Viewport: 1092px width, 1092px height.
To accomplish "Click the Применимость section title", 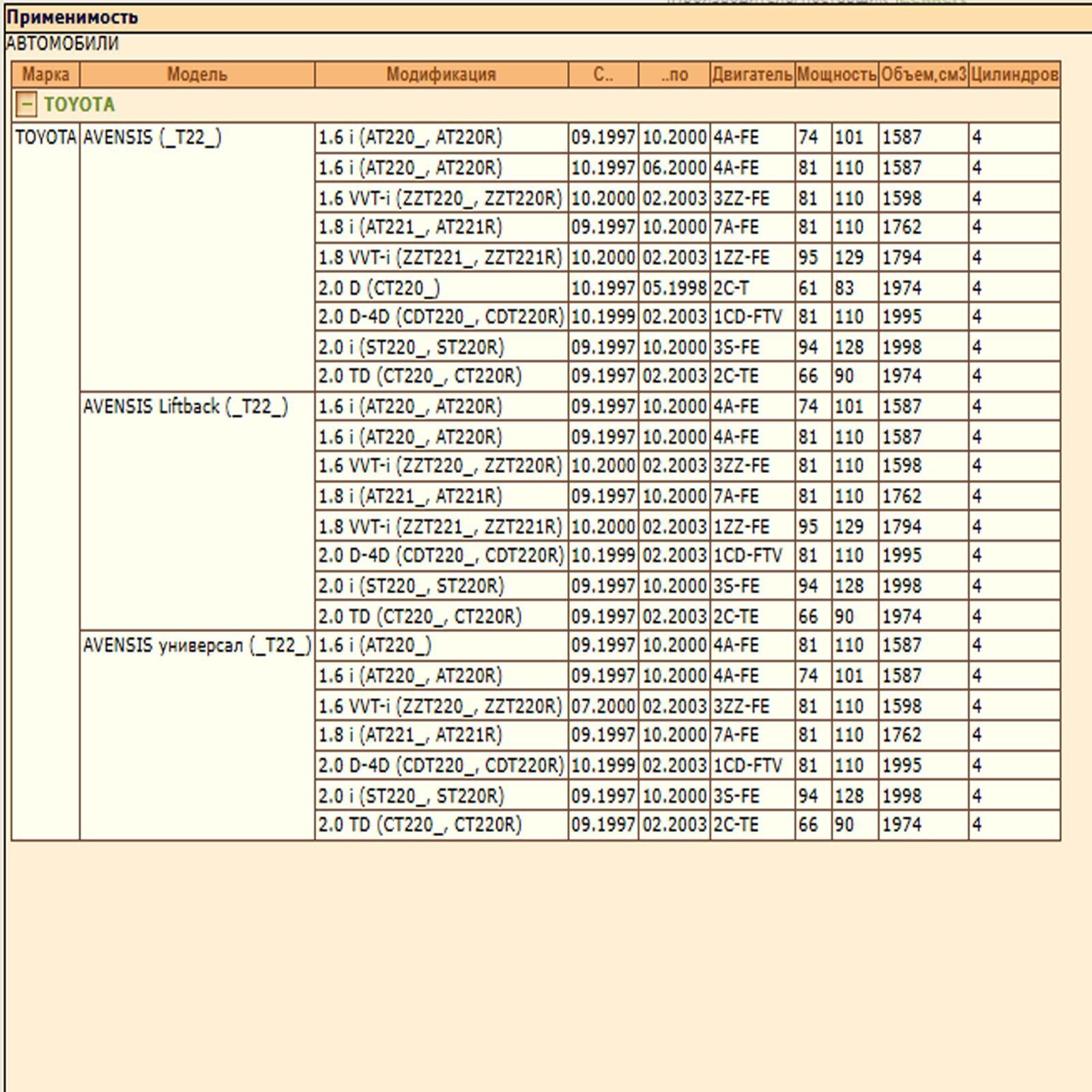I will point(72,17).
